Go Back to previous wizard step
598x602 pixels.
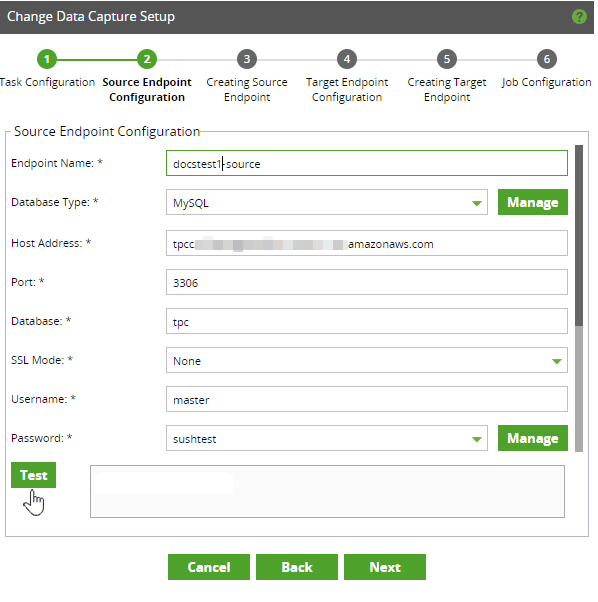(297, 567)
